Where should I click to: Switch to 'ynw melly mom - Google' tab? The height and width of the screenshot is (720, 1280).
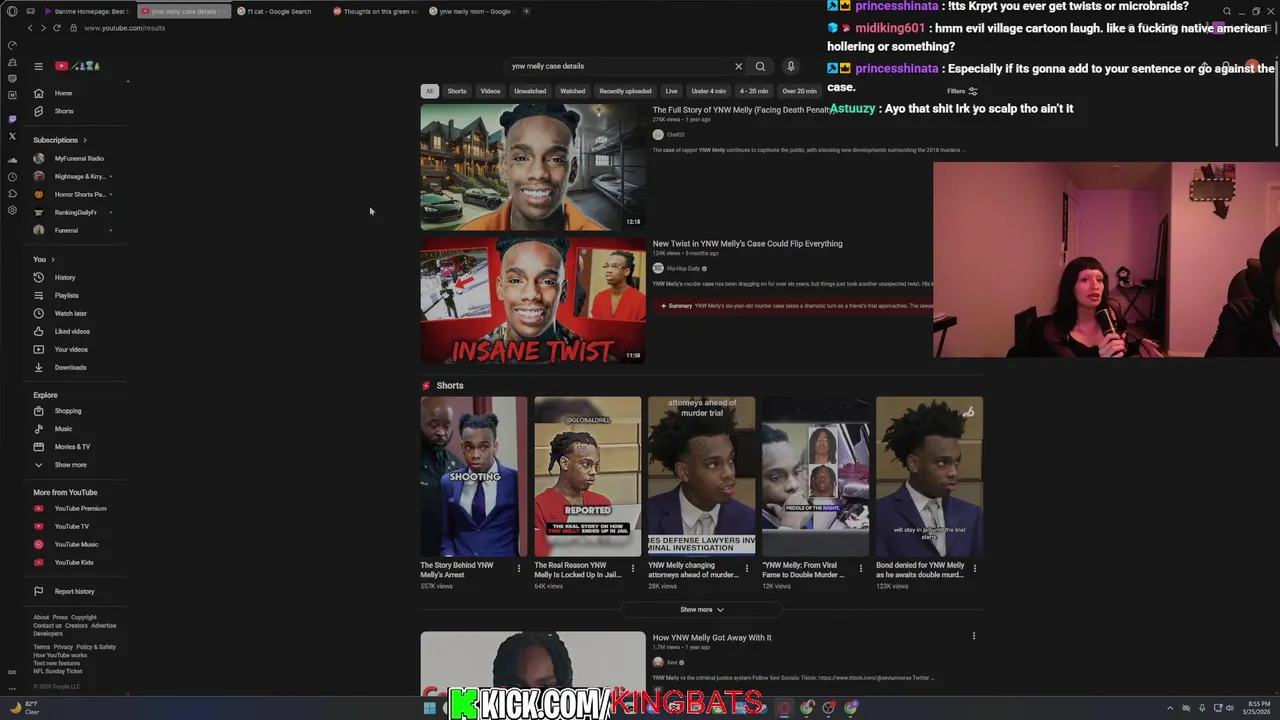pos(470,11)
